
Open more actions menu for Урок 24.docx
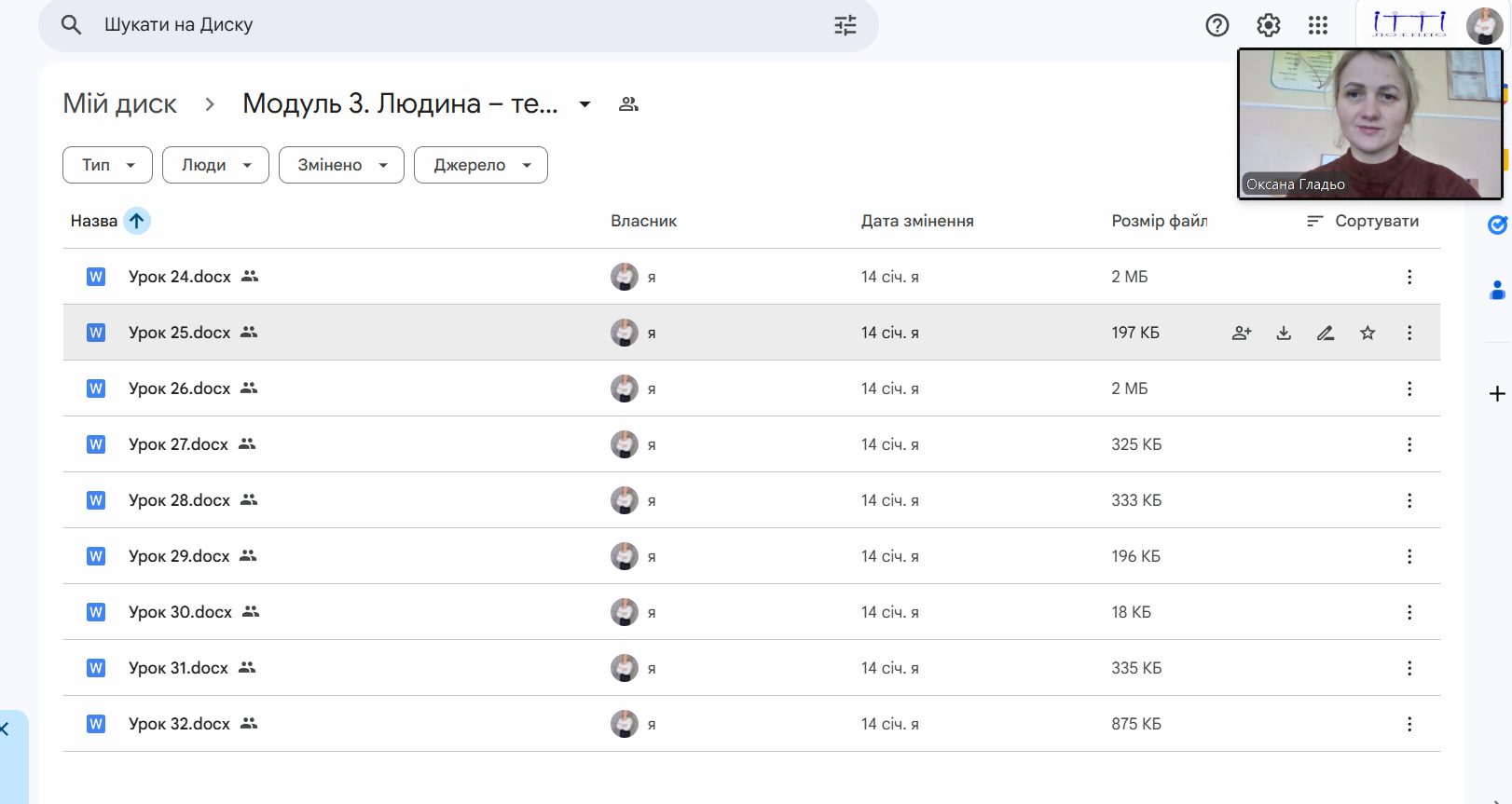point(1409,277)
